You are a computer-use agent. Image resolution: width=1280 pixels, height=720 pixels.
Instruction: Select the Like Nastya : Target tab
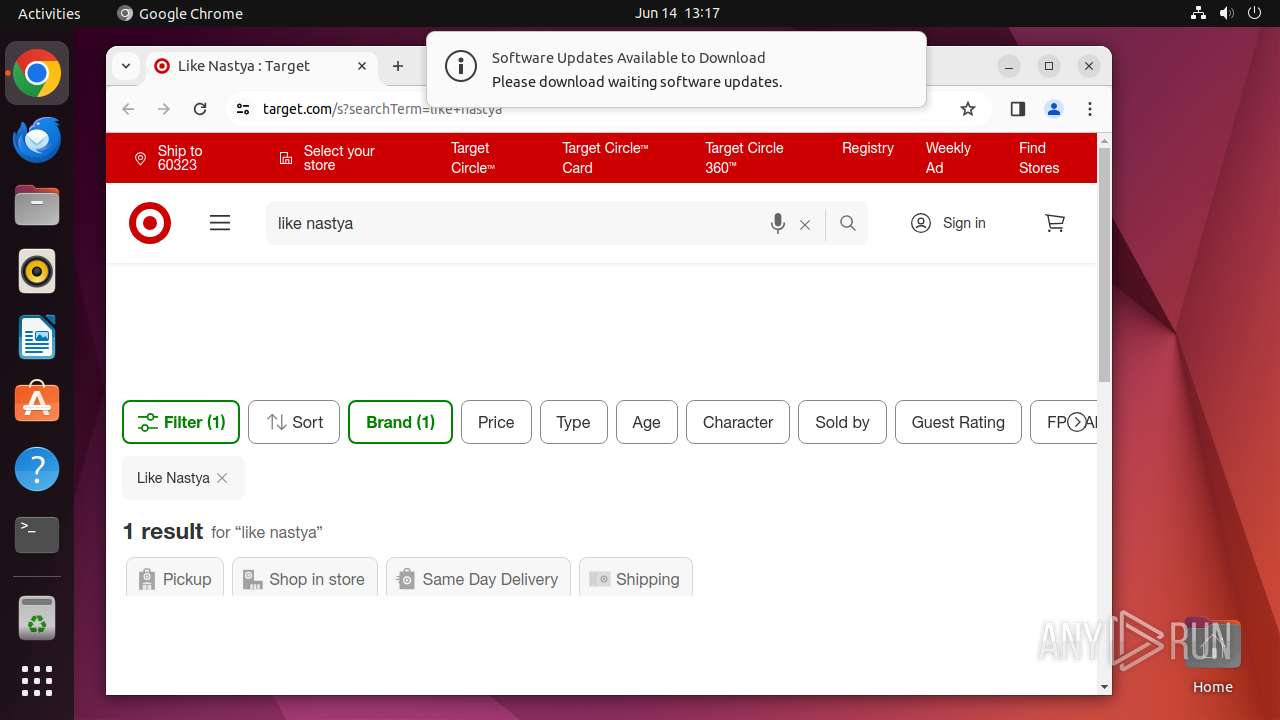pyautogui.click(x=261, y=66)
